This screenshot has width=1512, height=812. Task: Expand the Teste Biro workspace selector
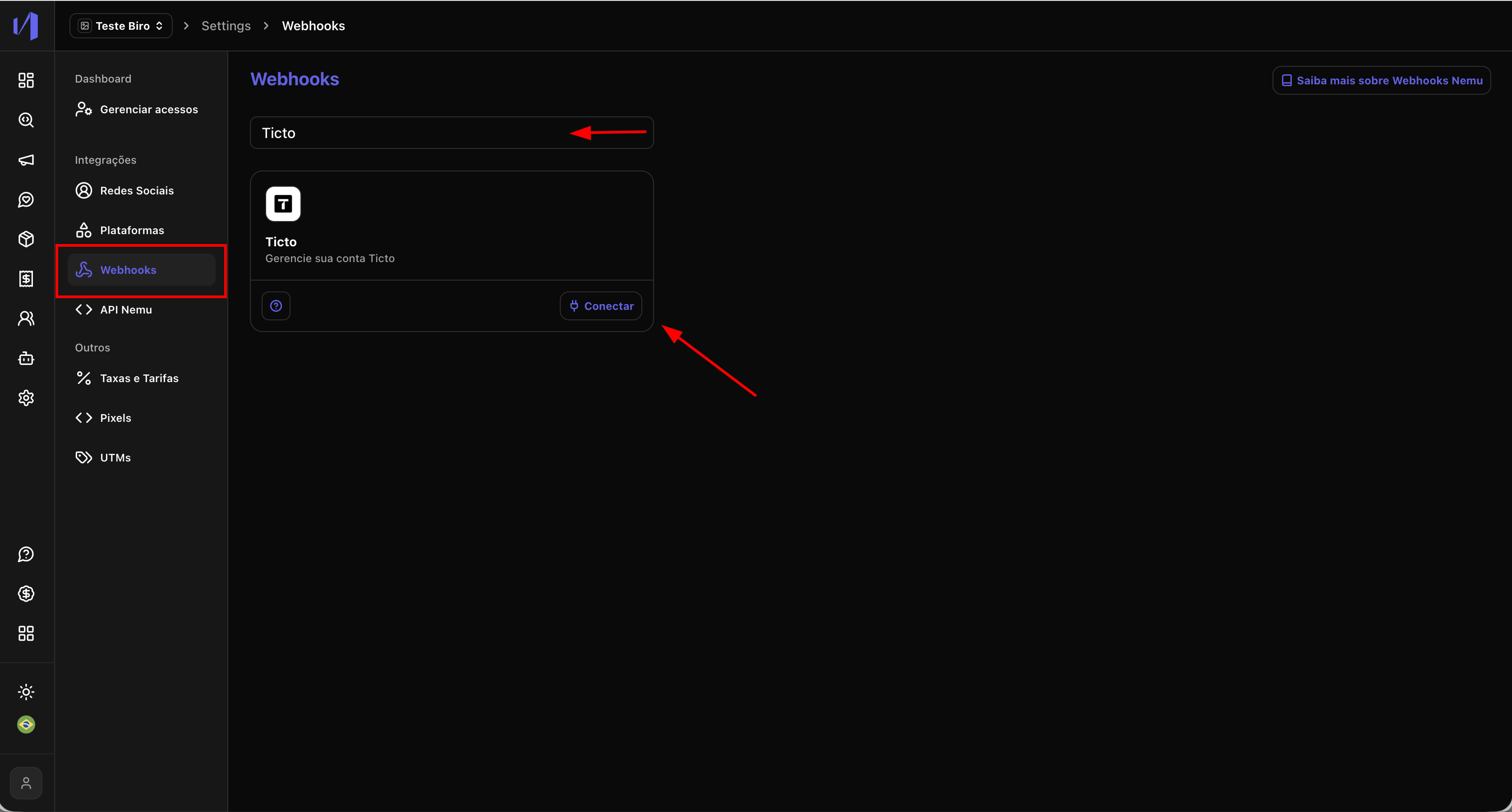click(x=121, y=26)
